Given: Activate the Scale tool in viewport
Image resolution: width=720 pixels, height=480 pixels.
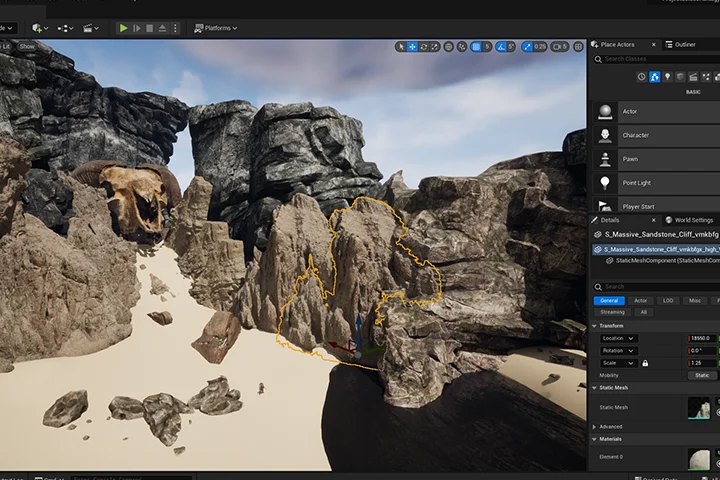Looking at the screenshot, I should (x=434, y=46).
